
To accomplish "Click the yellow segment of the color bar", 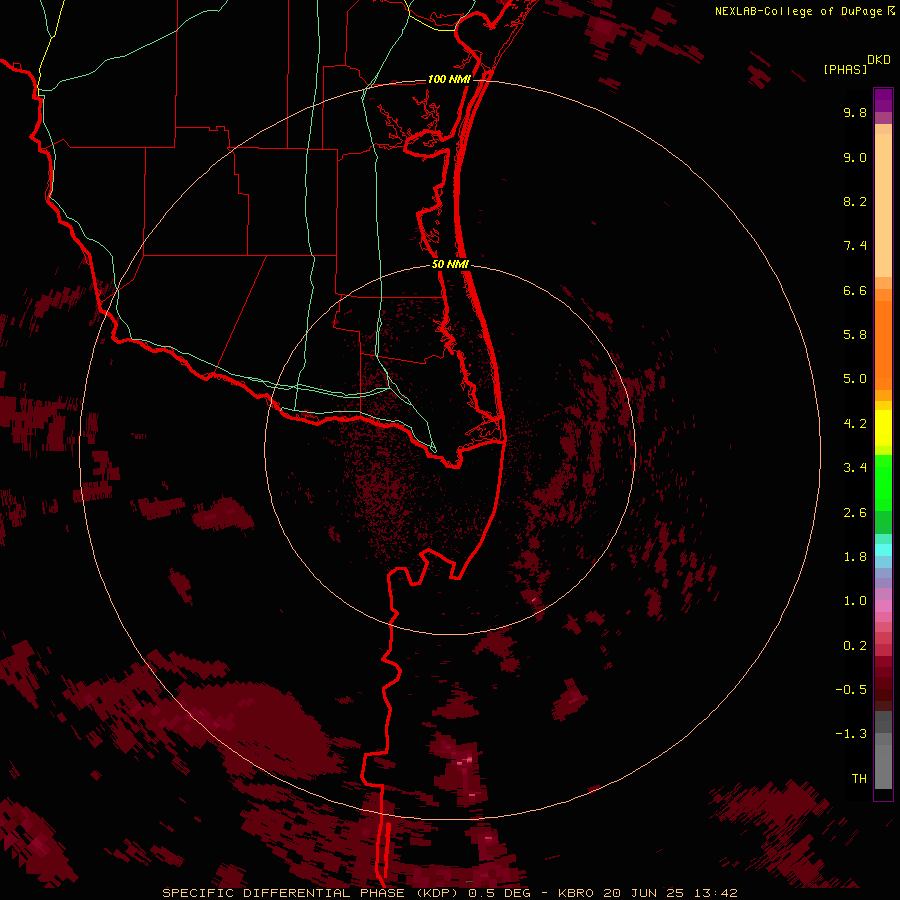I will click(883, 428).
